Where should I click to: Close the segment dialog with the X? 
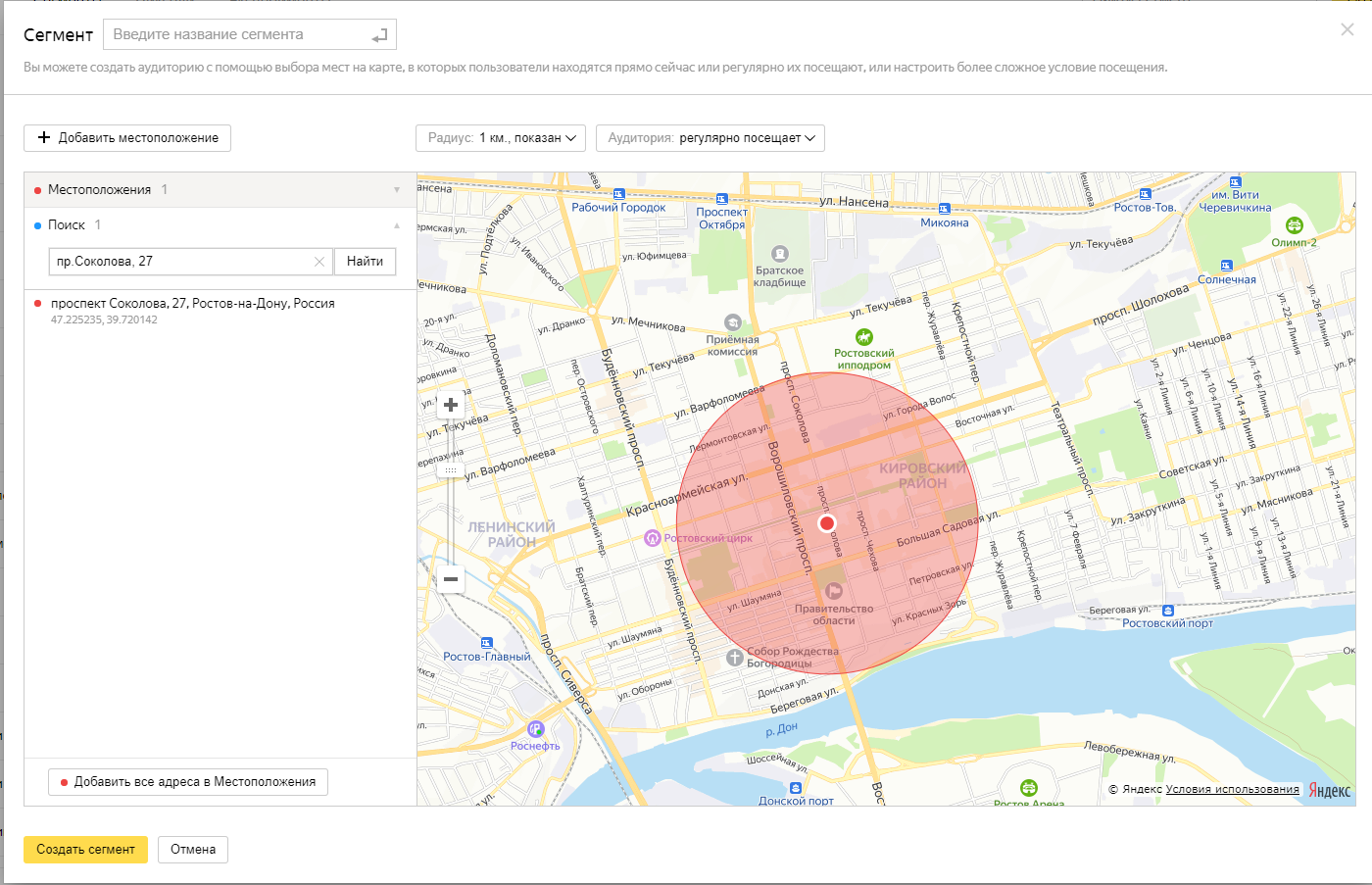[x=1347, y=29]
